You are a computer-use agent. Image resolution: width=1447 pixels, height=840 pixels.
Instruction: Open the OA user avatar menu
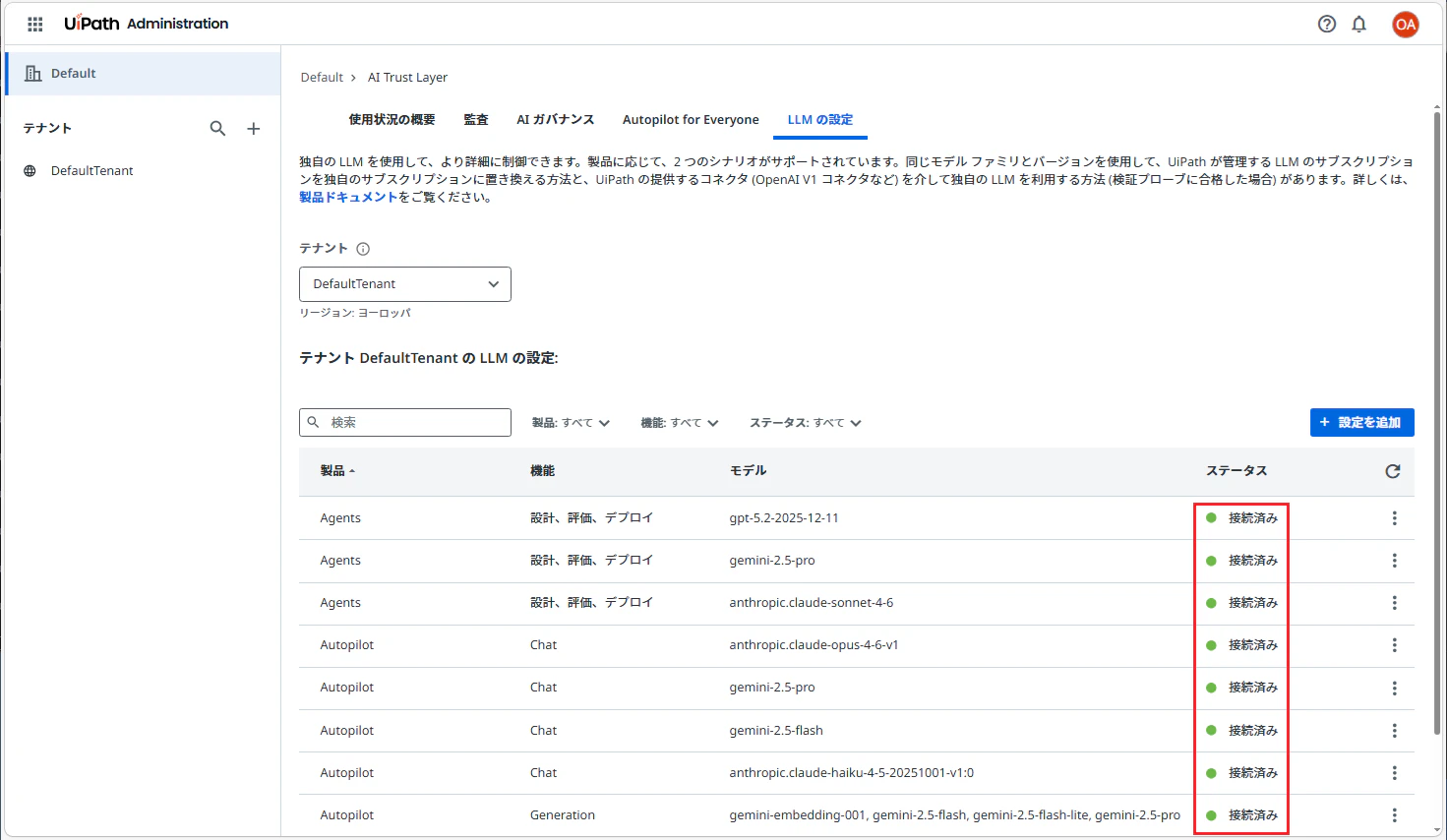click(x=1405, y=25)
